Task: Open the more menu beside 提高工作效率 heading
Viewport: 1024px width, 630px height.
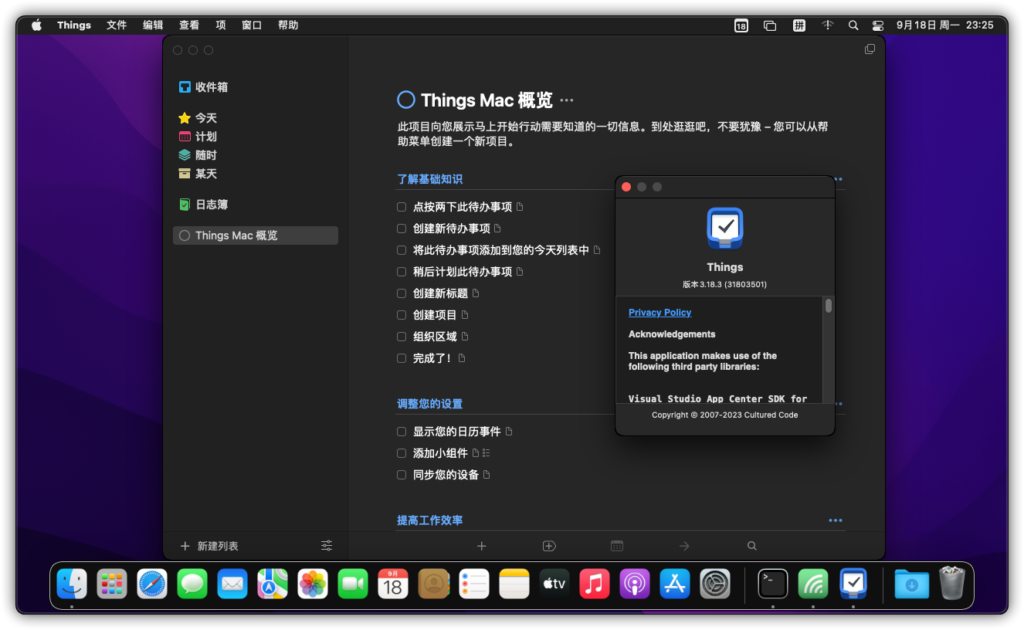Action: (836, 519)
